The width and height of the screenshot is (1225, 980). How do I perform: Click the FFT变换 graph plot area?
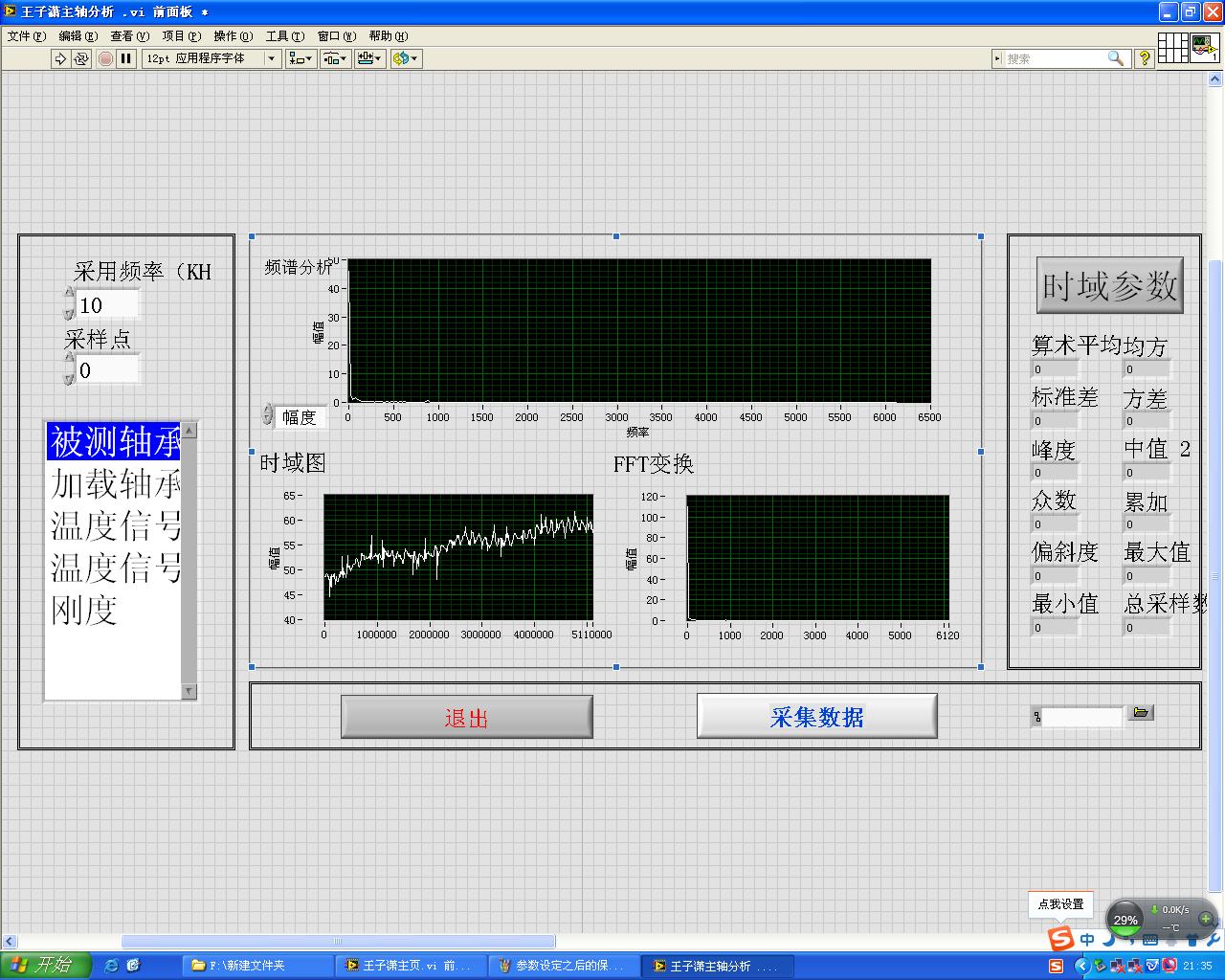pyautogui.click(x=817, y=558)
